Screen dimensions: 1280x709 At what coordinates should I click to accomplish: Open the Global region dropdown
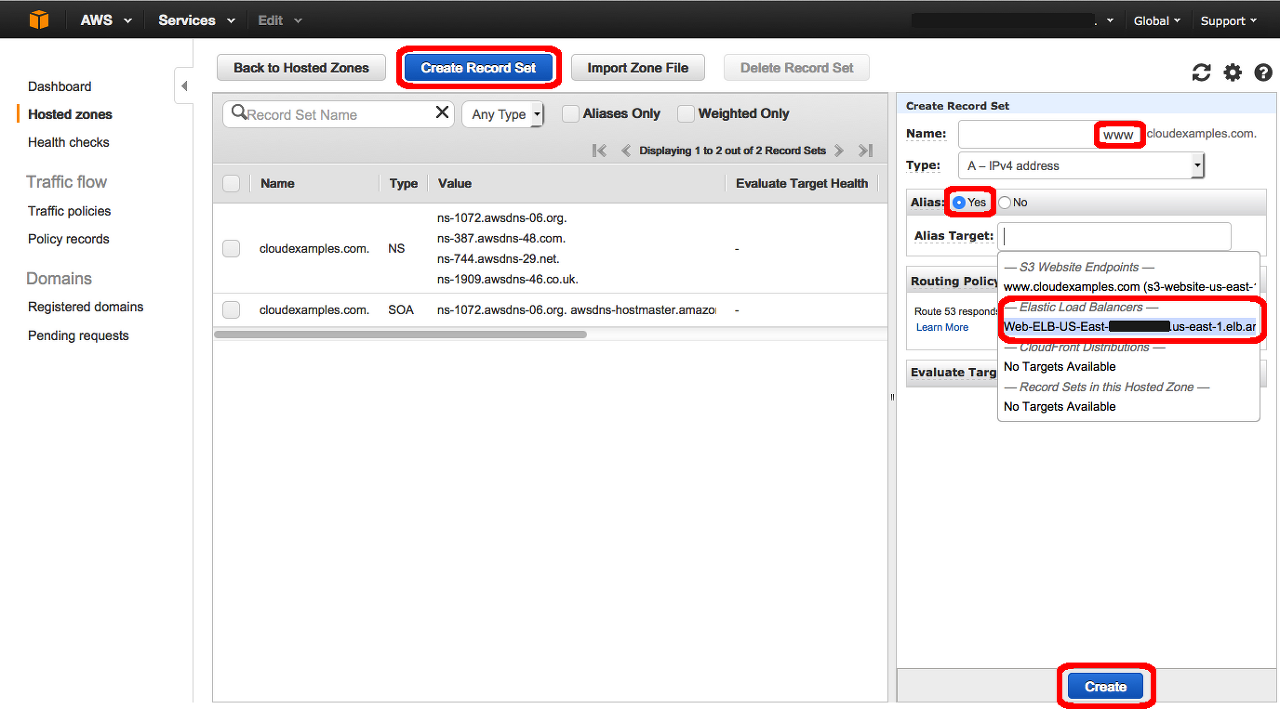click(1157, 20)
